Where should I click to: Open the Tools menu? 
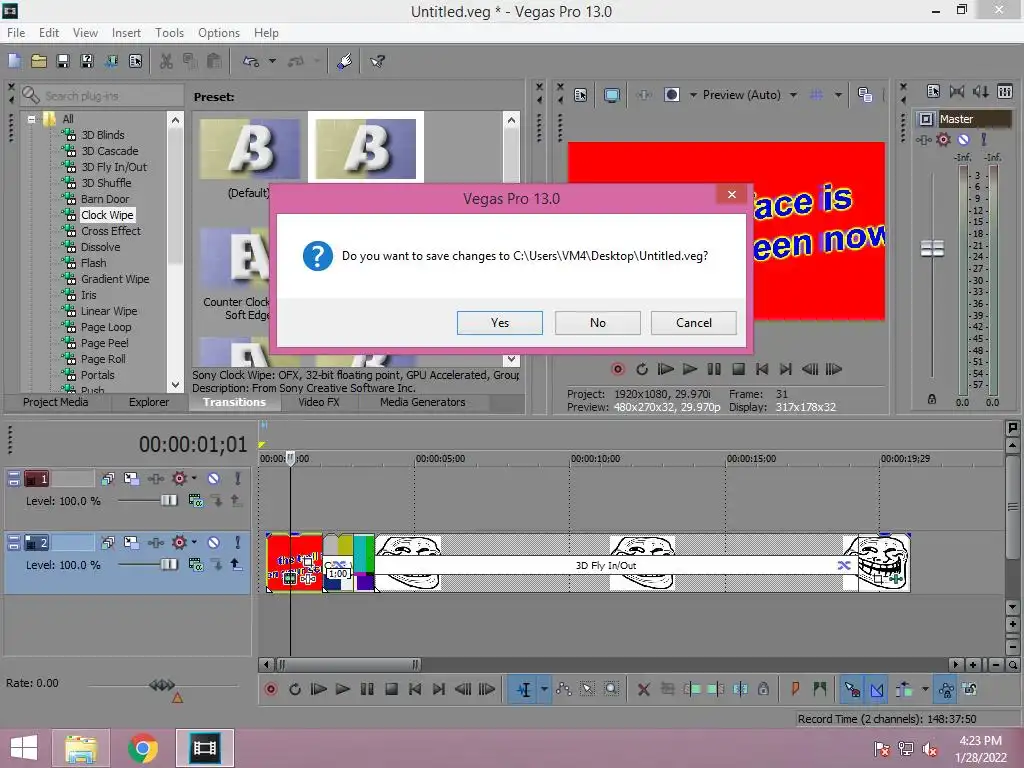pos(169,33)
